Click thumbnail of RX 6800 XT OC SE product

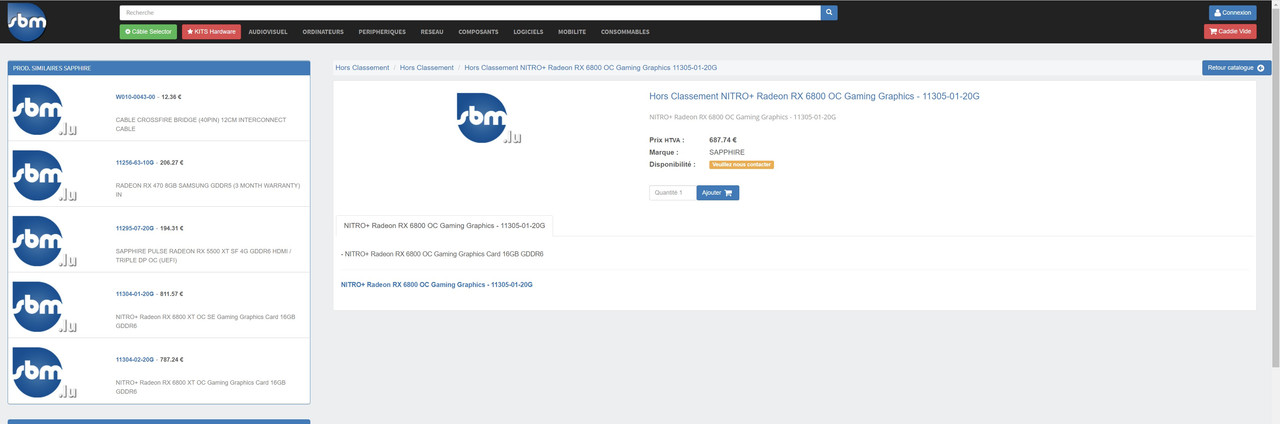[x=44, y=308]
